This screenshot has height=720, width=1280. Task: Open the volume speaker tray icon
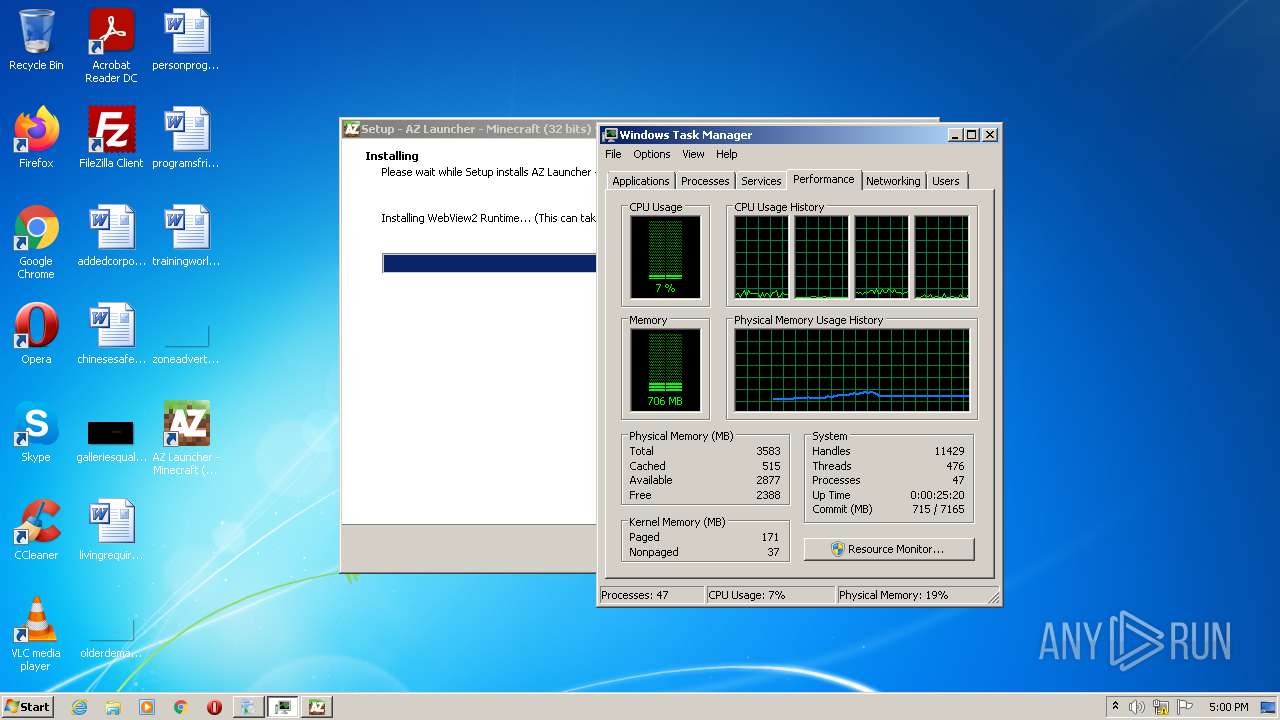point(1136,707)
